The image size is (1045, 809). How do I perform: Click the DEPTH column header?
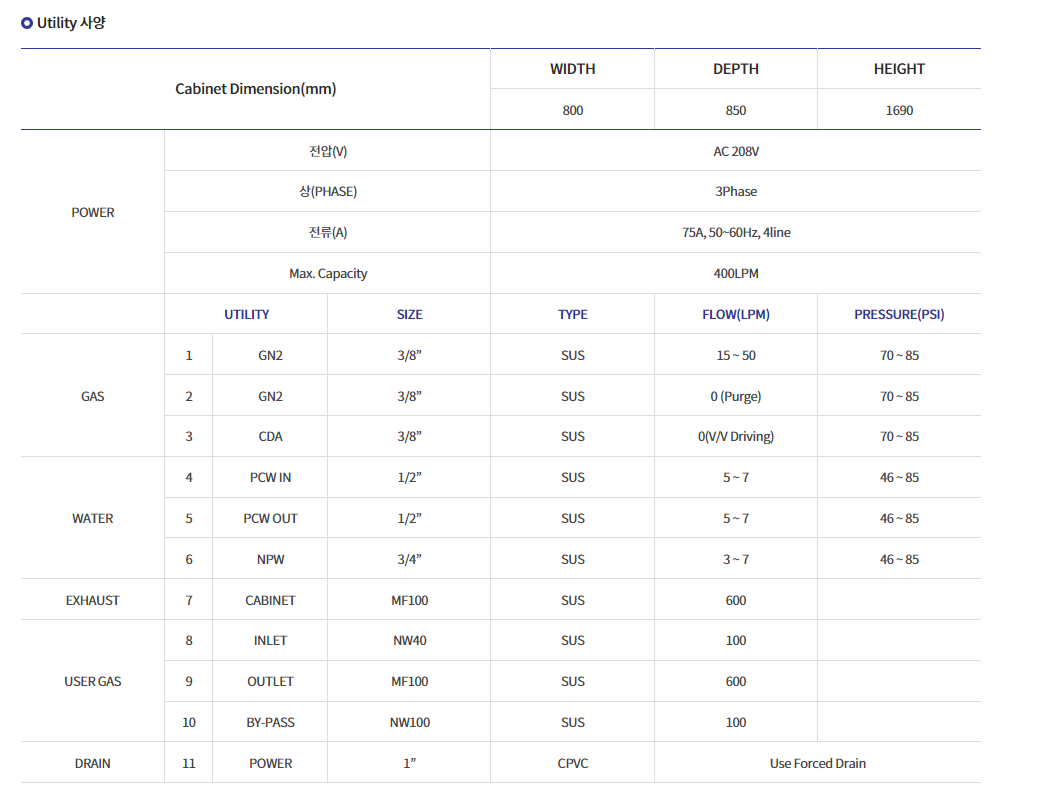click(x=735, y=69)
